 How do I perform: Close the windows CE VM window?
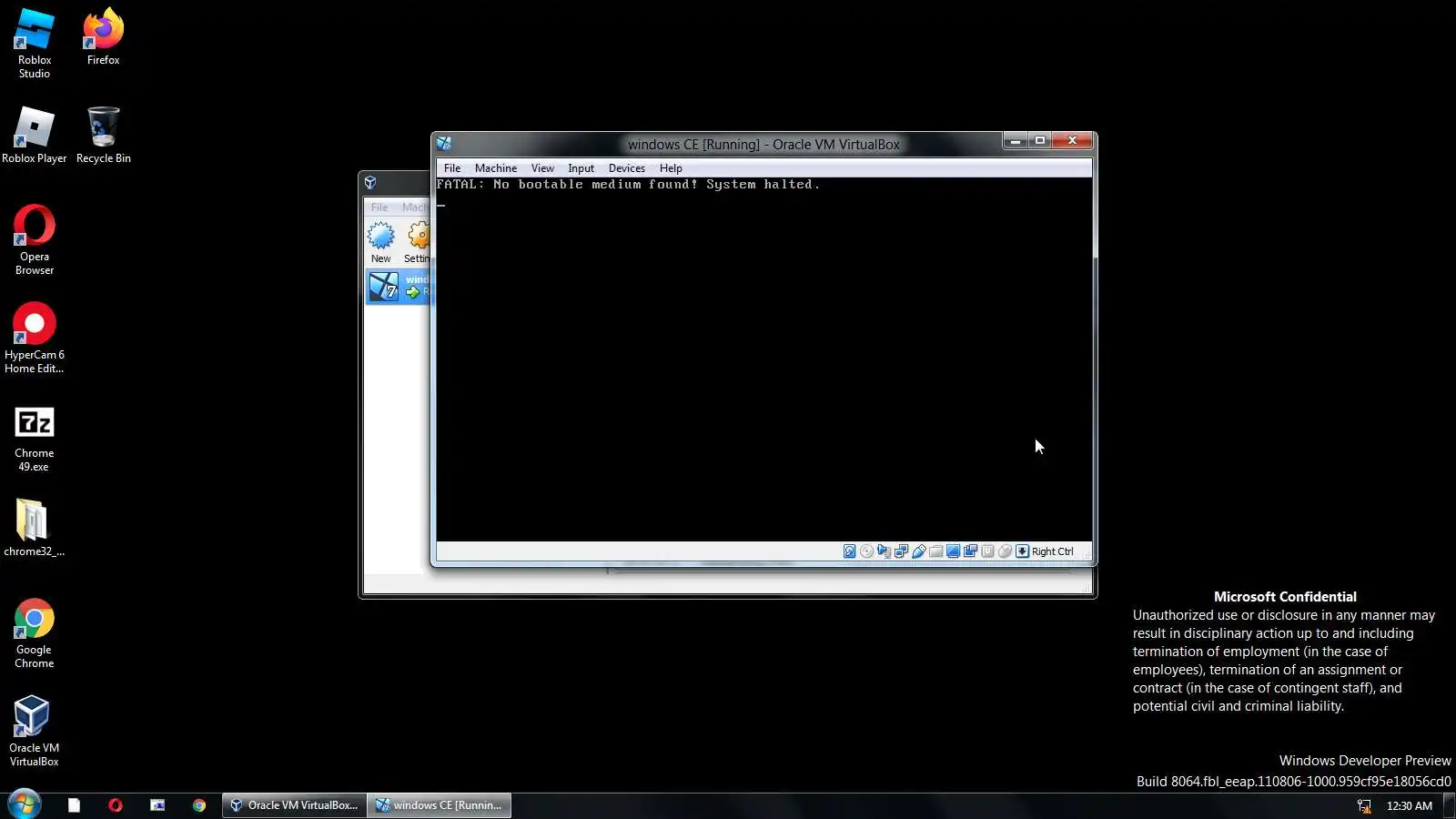point(1073,140)
